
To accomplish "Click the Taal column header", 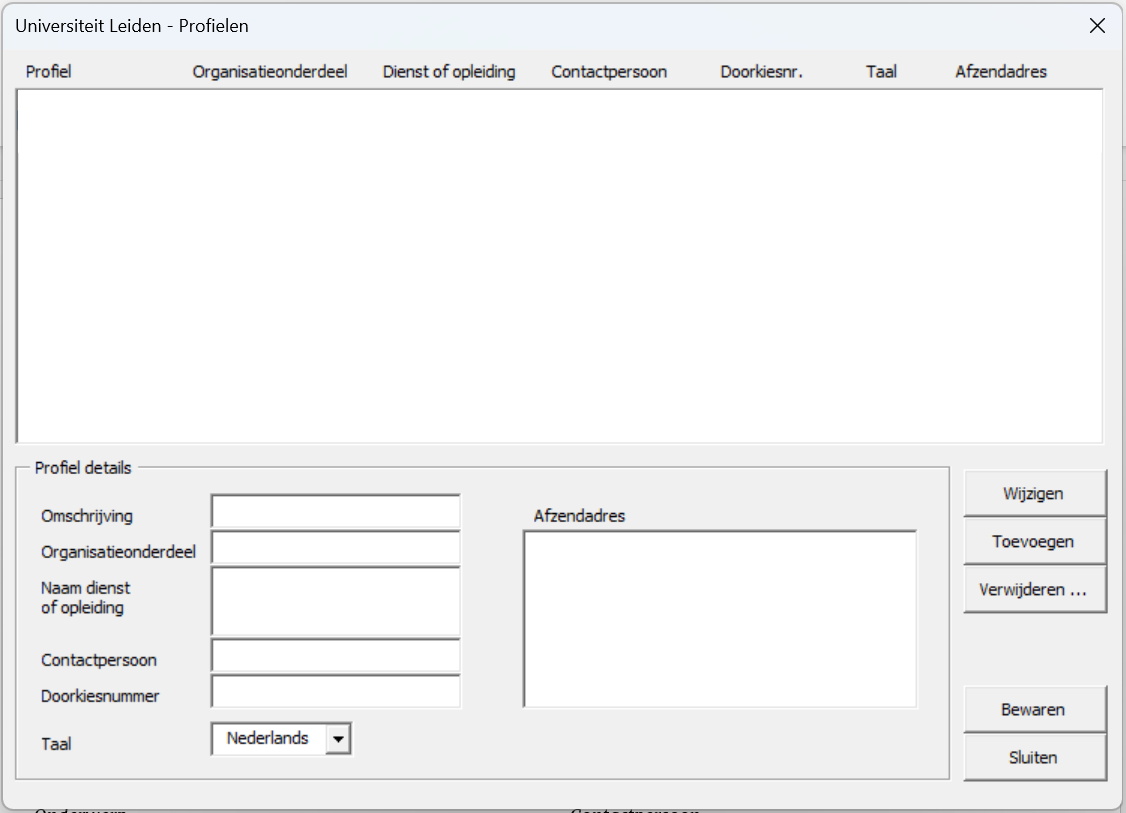I will point(881,72).
